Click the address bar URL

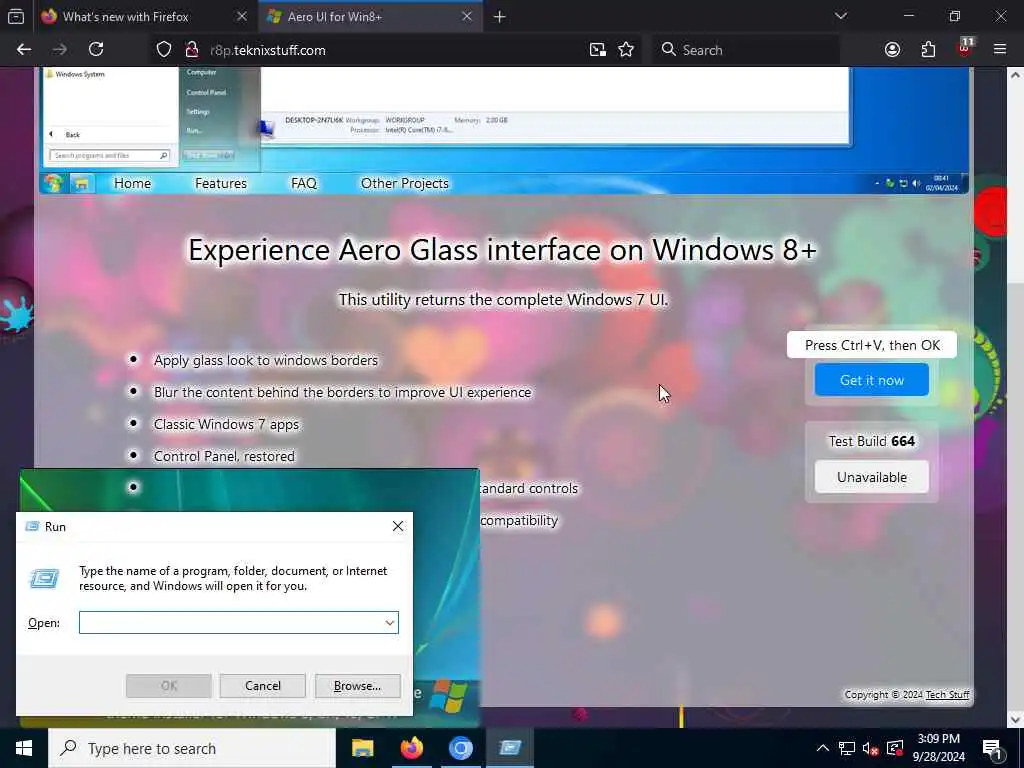tap(268, 50)
